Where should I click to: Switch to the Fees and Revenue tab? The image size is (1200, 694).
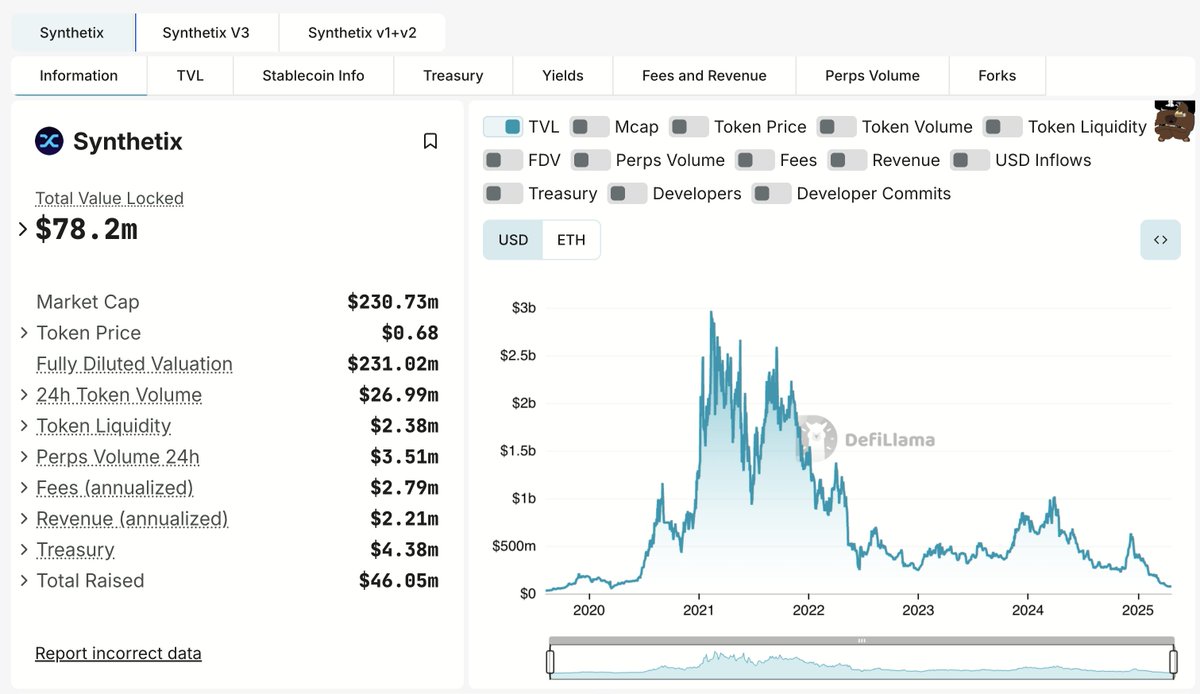pos(704,76)
